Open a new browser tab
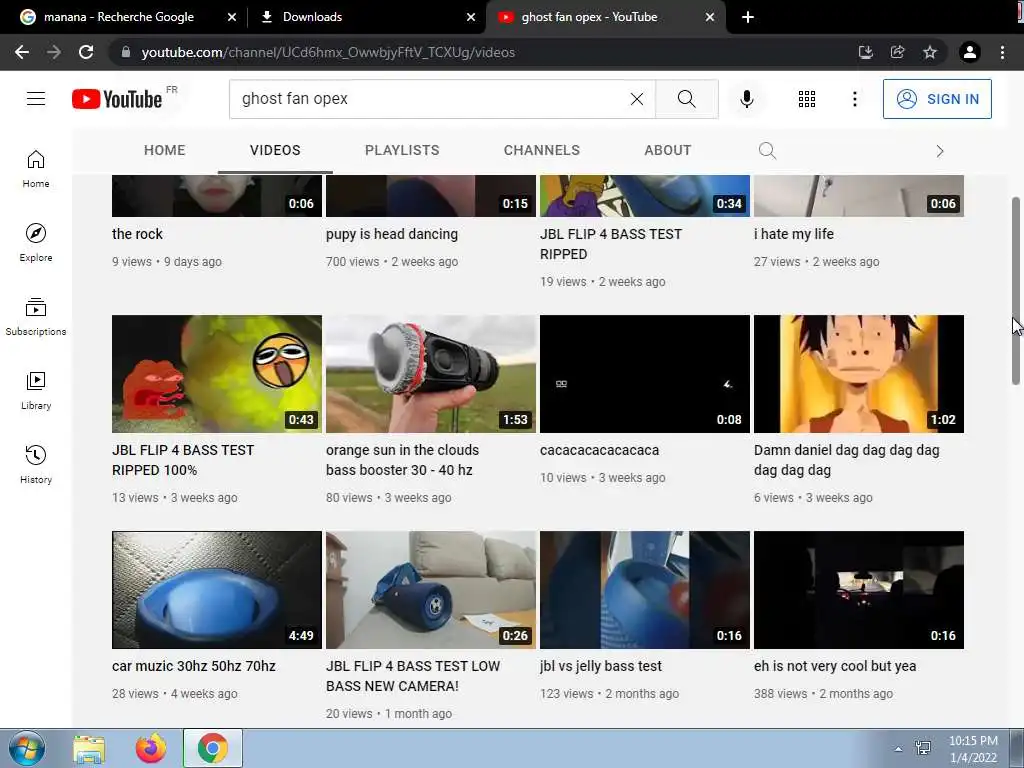This screenshot has width=1024, height=768. click(748, 17)
